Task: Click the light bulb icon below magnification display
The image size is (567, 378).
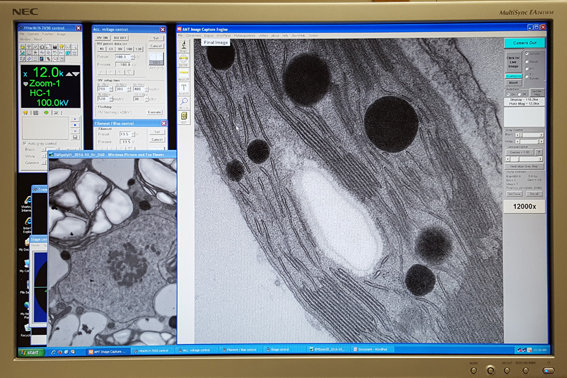Action: (26, 113)
